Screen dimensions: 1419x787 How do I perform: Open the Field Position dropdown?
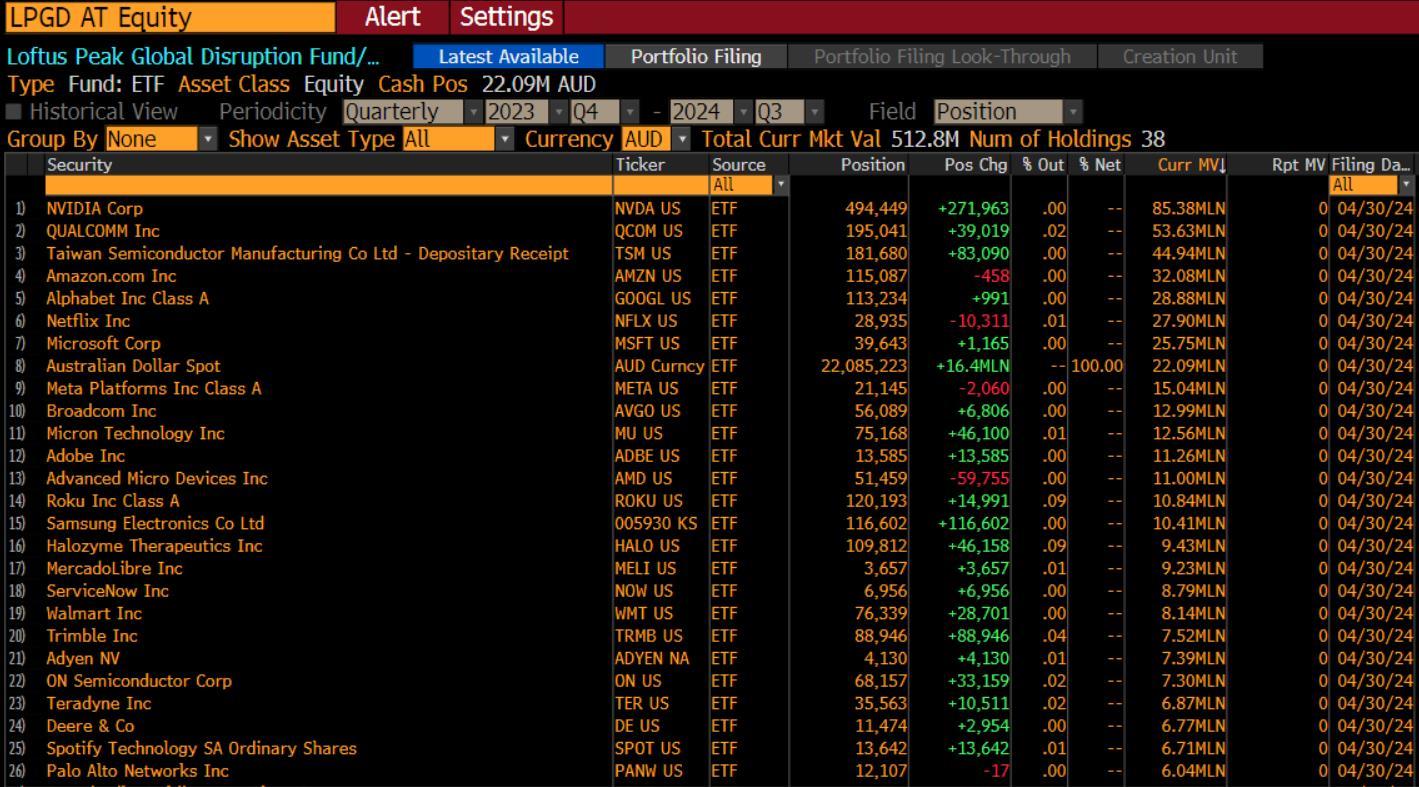(x=1009, y=112)
